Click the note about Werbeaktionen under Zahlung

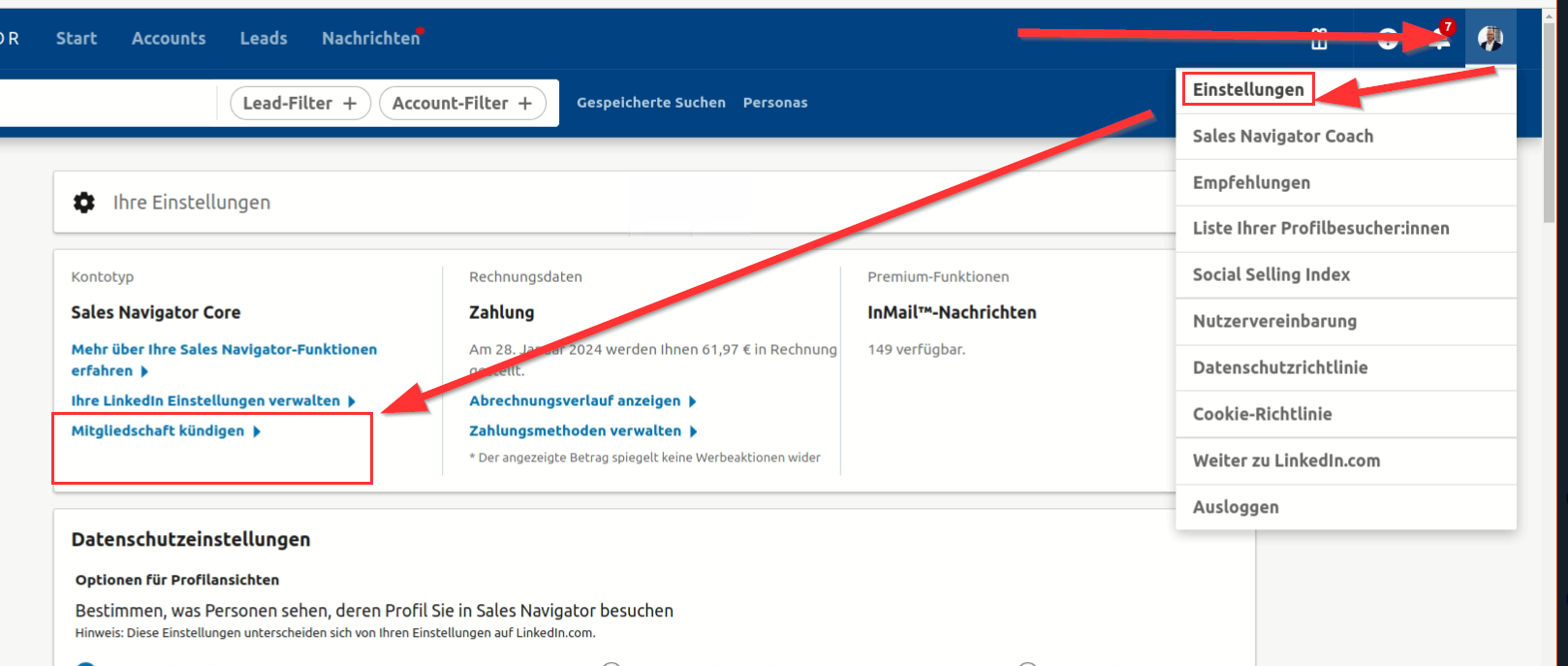pyautogui.click(x=644, y=458)
